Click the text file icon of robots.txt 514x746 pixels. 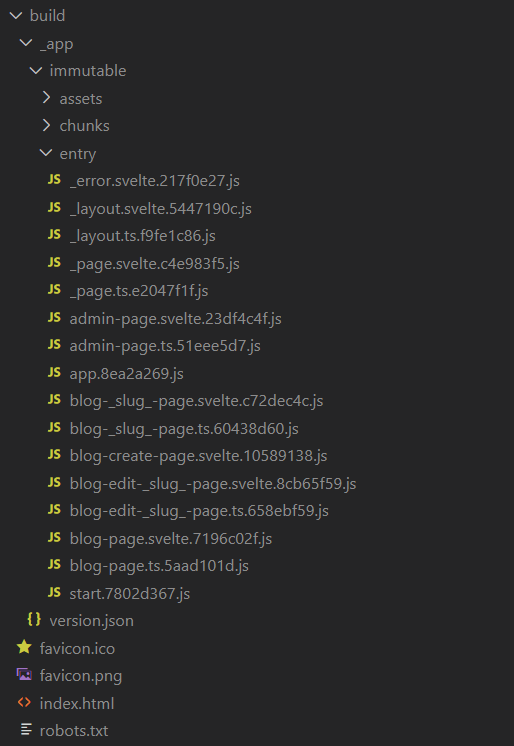[x=26, y=729]
